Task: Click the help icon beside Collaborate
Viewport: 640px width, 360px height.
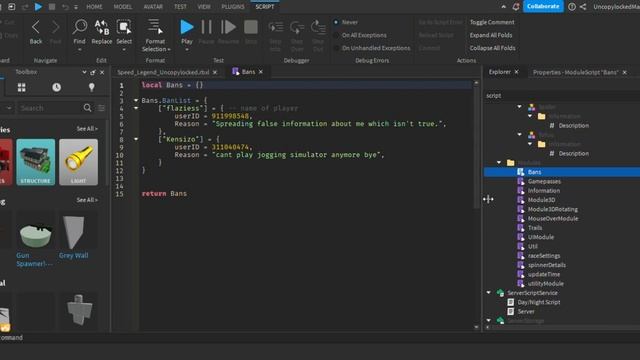Action: 572,7
